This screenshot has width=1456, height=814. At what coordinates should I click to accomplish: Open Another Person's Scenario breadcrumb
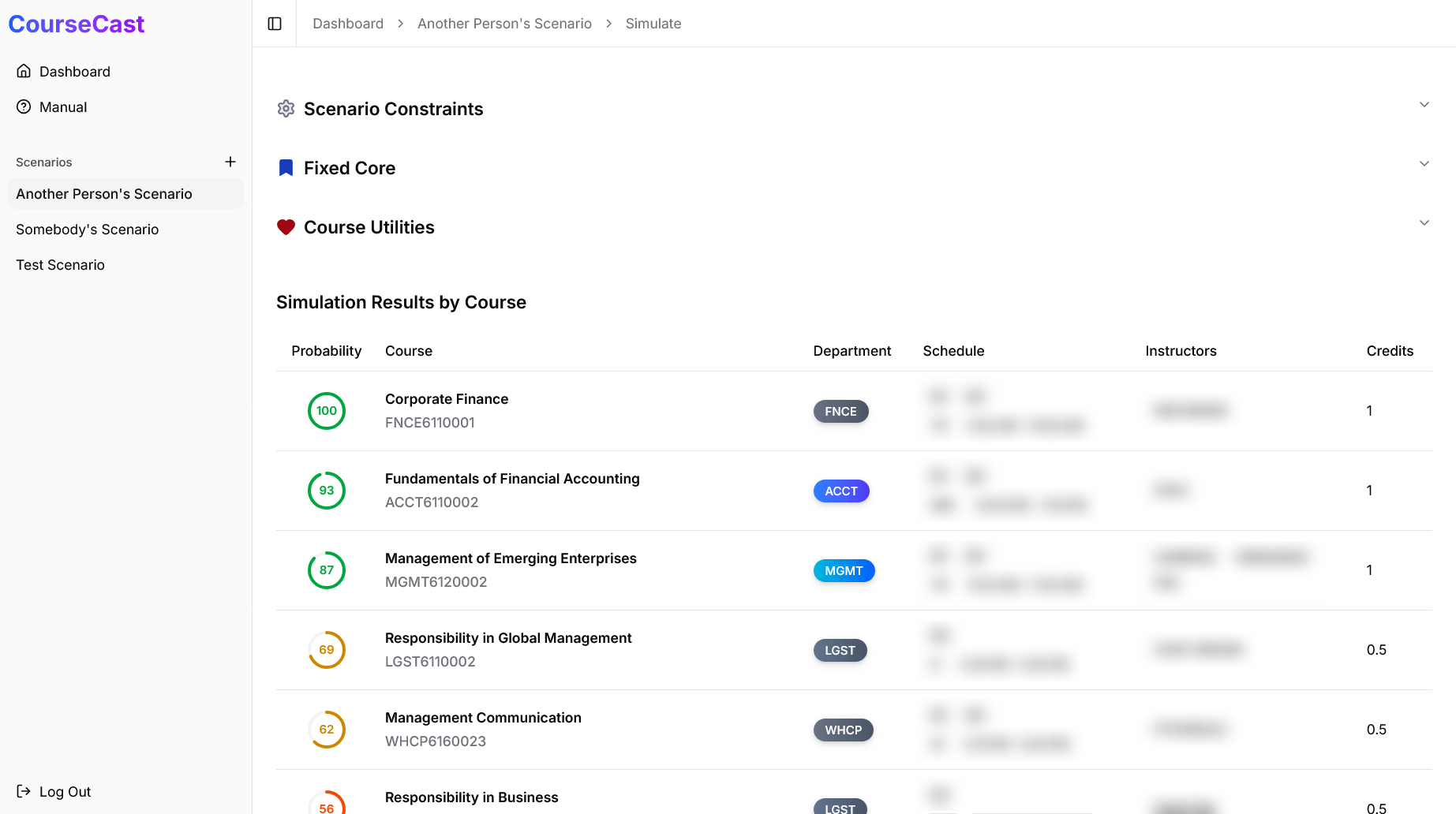point(504,24)
